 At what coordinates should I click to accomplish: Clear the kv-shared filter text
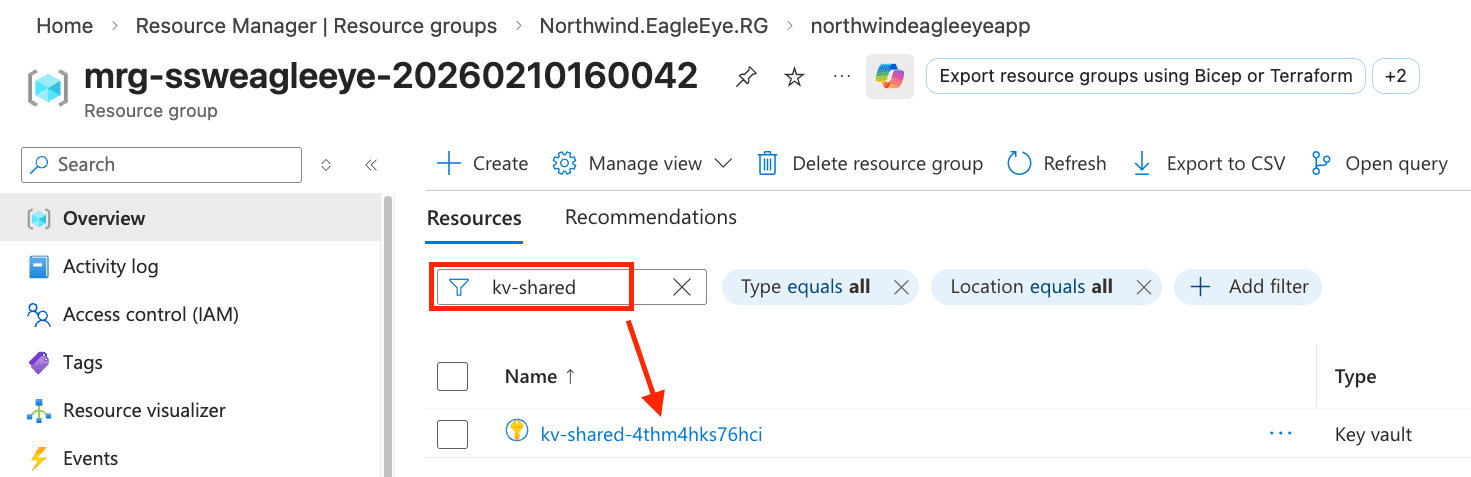(682, 287)
